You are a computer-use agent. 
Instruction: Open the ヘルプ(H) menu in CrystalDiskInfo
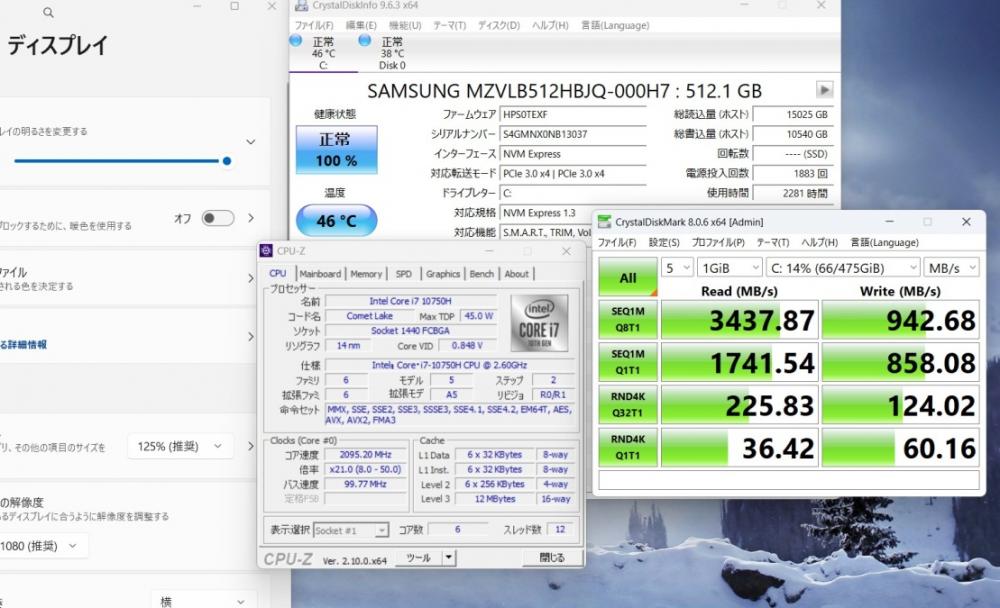(550, 26)
